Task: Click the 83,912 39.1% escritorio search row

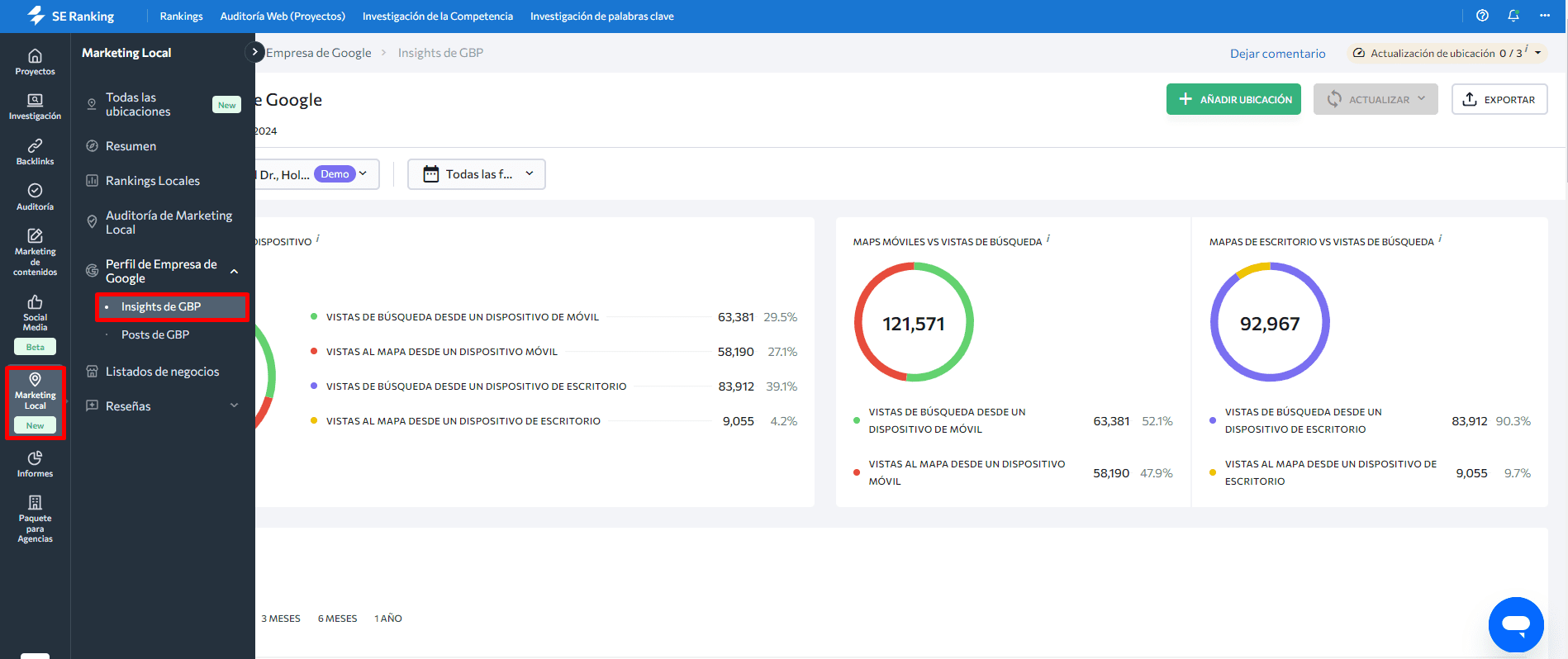Action: click(x=554, y=386)
